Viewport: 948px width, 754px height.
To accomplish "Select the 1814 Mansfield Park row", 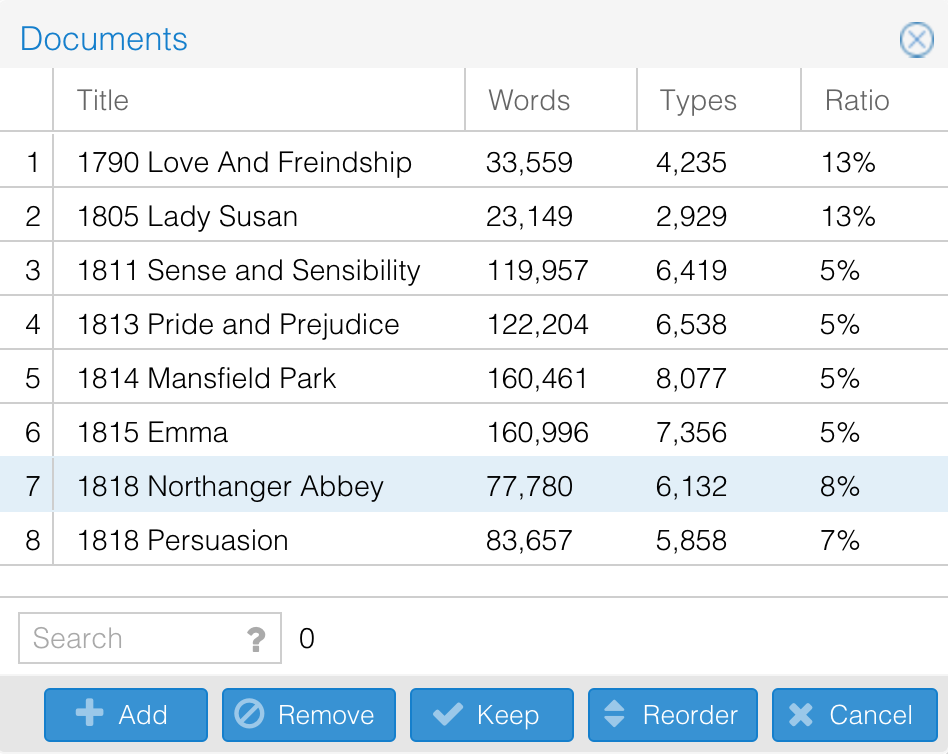I will click(206, 379).
